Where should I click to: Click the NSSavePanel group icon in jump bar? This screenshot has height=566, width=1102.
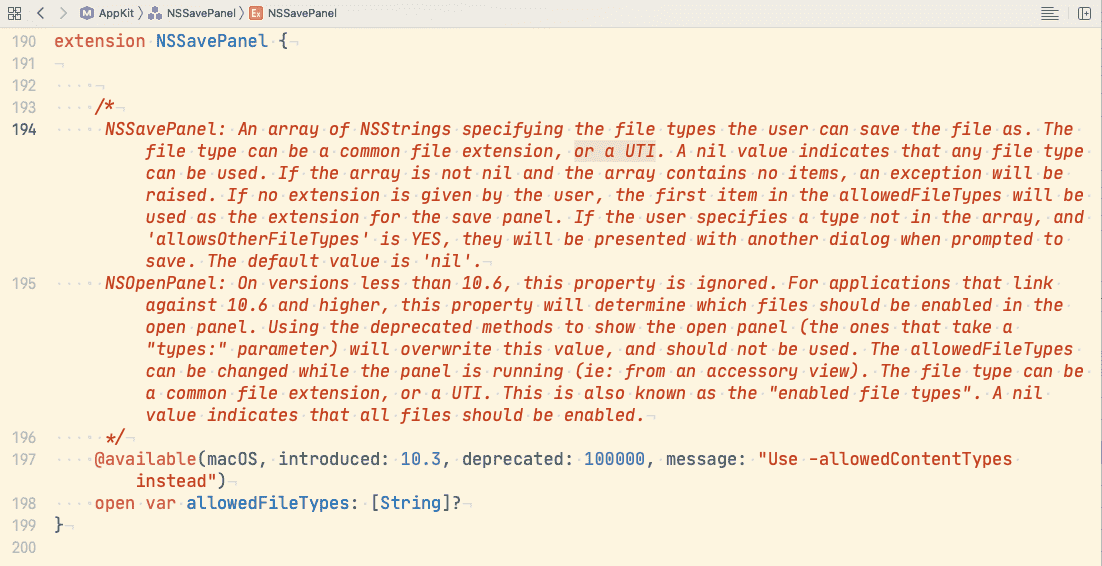pos(155,13)
